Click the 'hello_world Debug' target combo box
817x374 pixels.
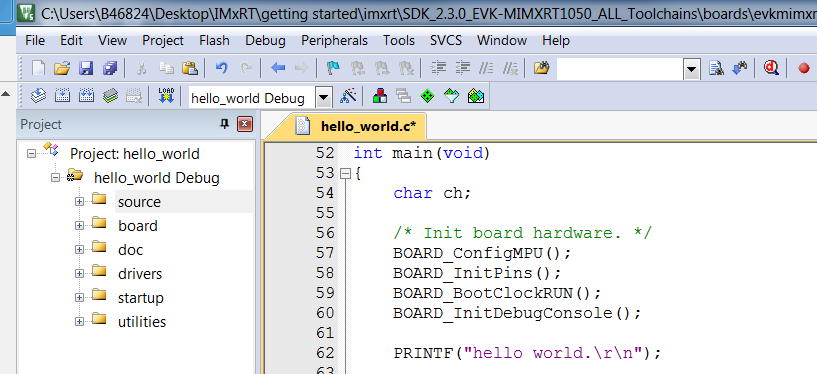tap(253, 97)
